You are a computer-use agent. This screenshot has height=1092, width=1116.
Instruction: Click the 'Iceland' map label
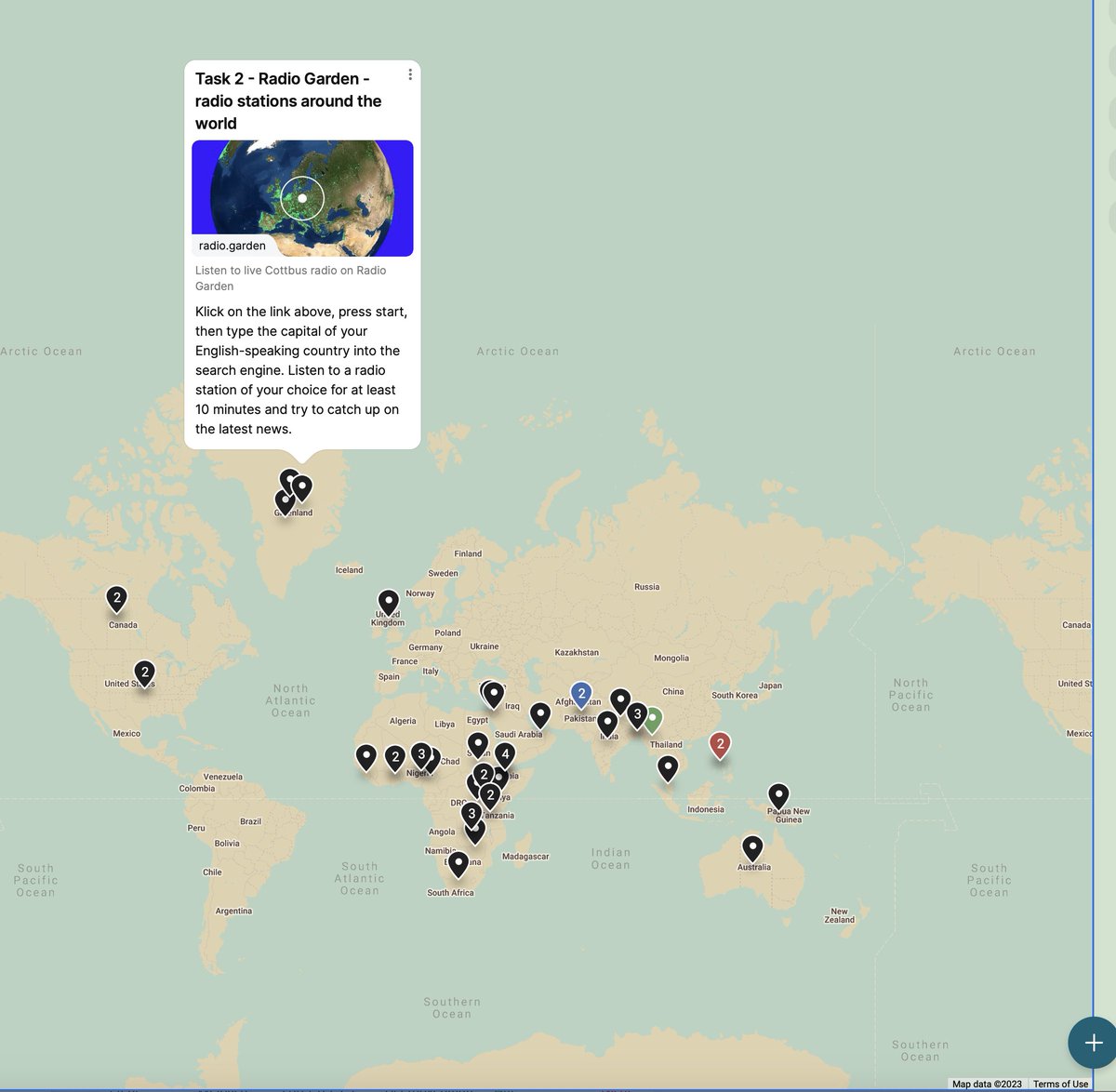click(350, 570)
